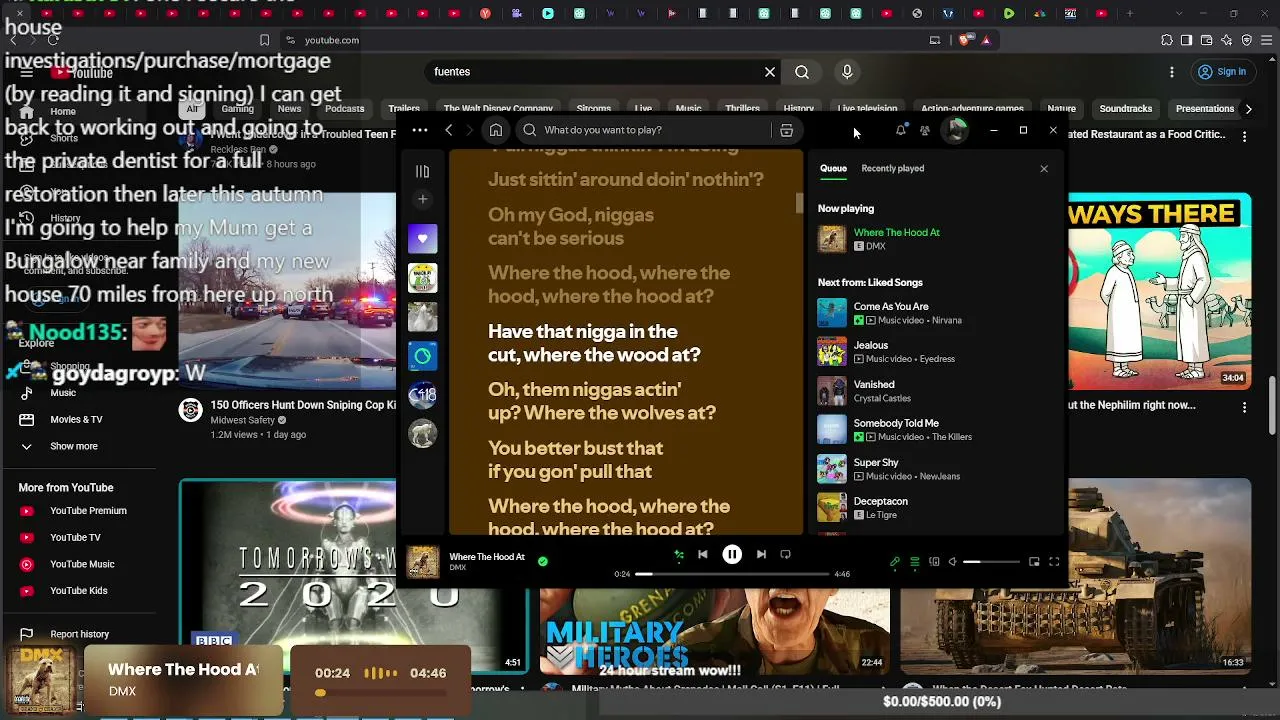1280x720 pixels.
Task: Open Liked Songs heart playlist
Action: 422,238
